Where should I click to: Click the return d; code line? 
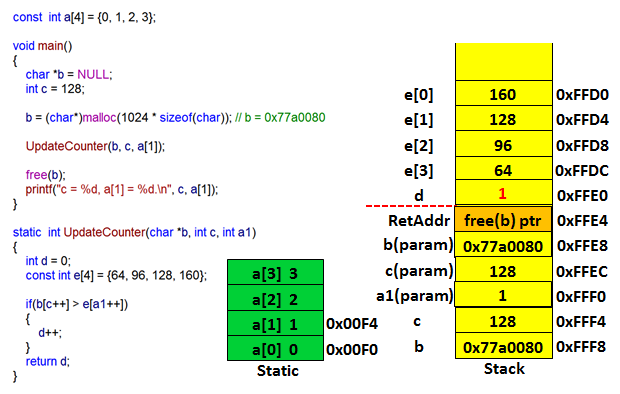[x=47, y=361]
